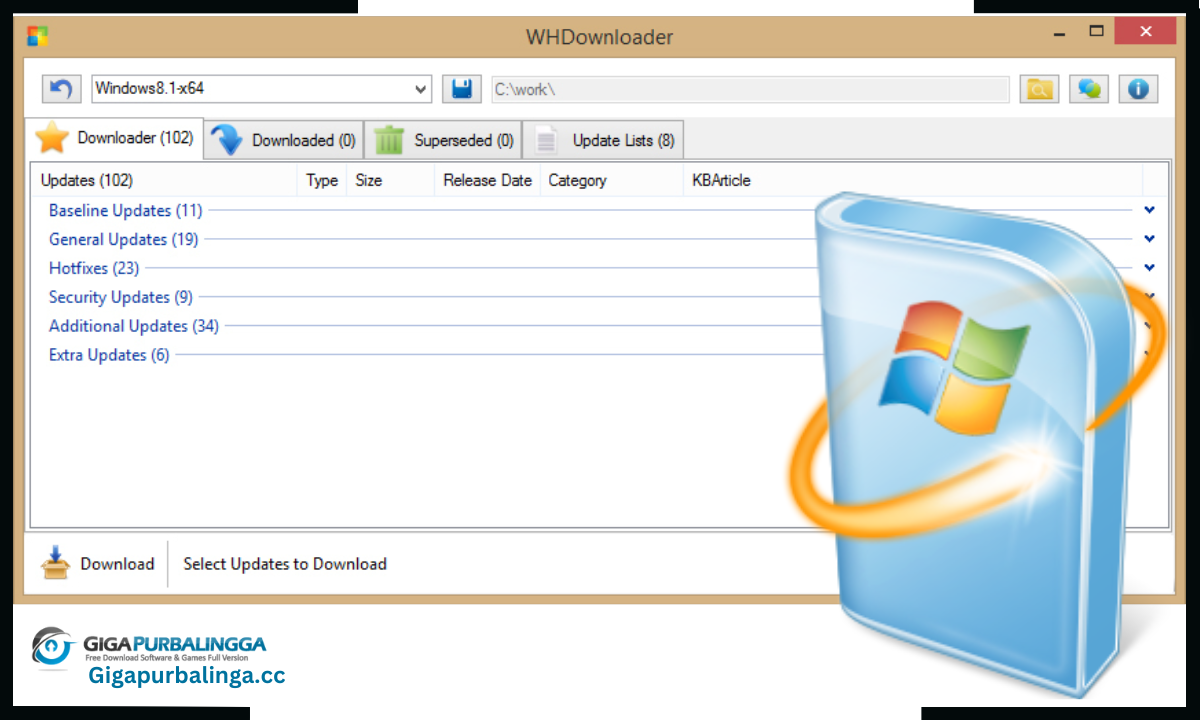
Task: Click the chevron on Hotfixes row
Action: pyautogui.click(x=1149, y=268)
